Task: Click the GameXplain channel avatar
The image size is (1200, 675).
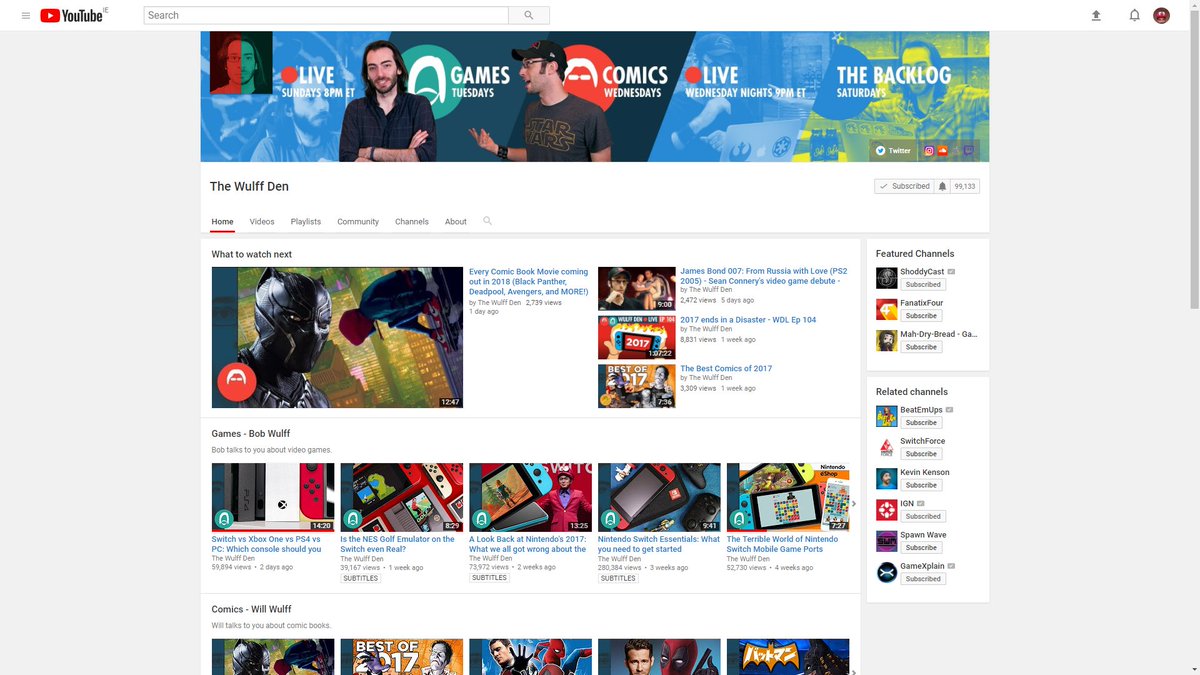Action: pos(886,572)
